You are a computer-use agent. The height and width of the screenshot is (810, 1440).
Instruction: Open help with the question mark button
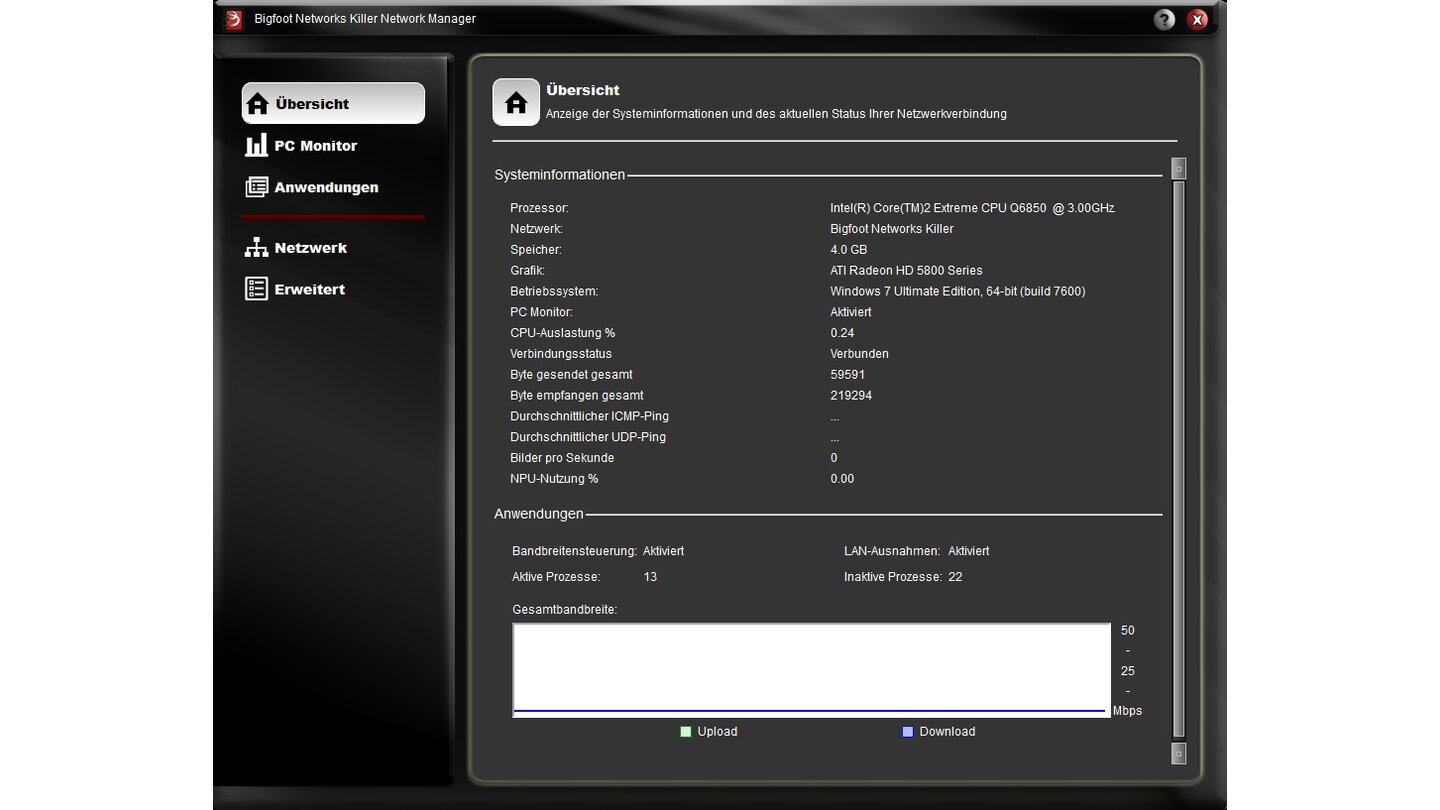click(x=1164, y=19)
